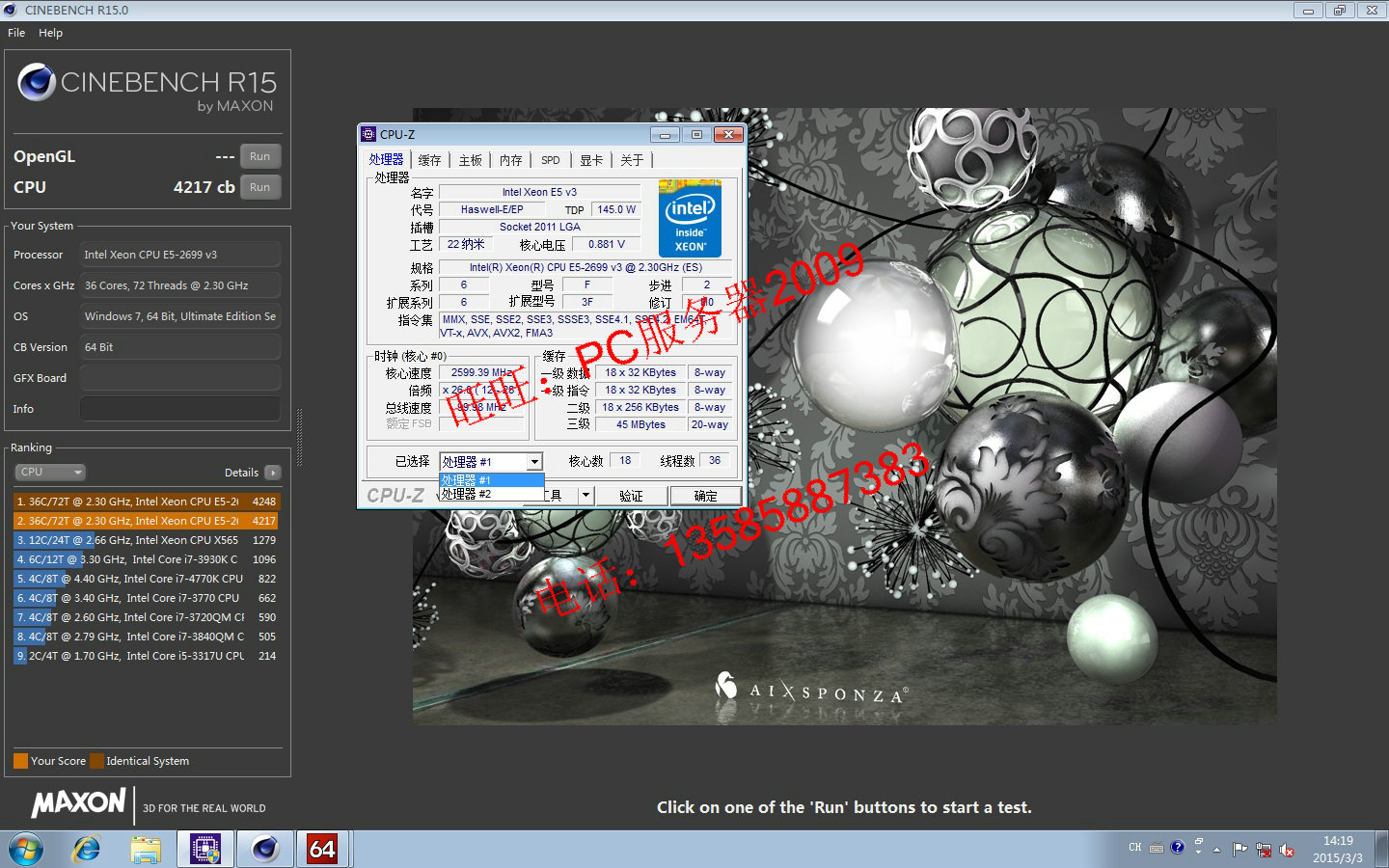Screen dimensions: 1389x868
Task: Show hidden system tray icons
Action: 1217,850
